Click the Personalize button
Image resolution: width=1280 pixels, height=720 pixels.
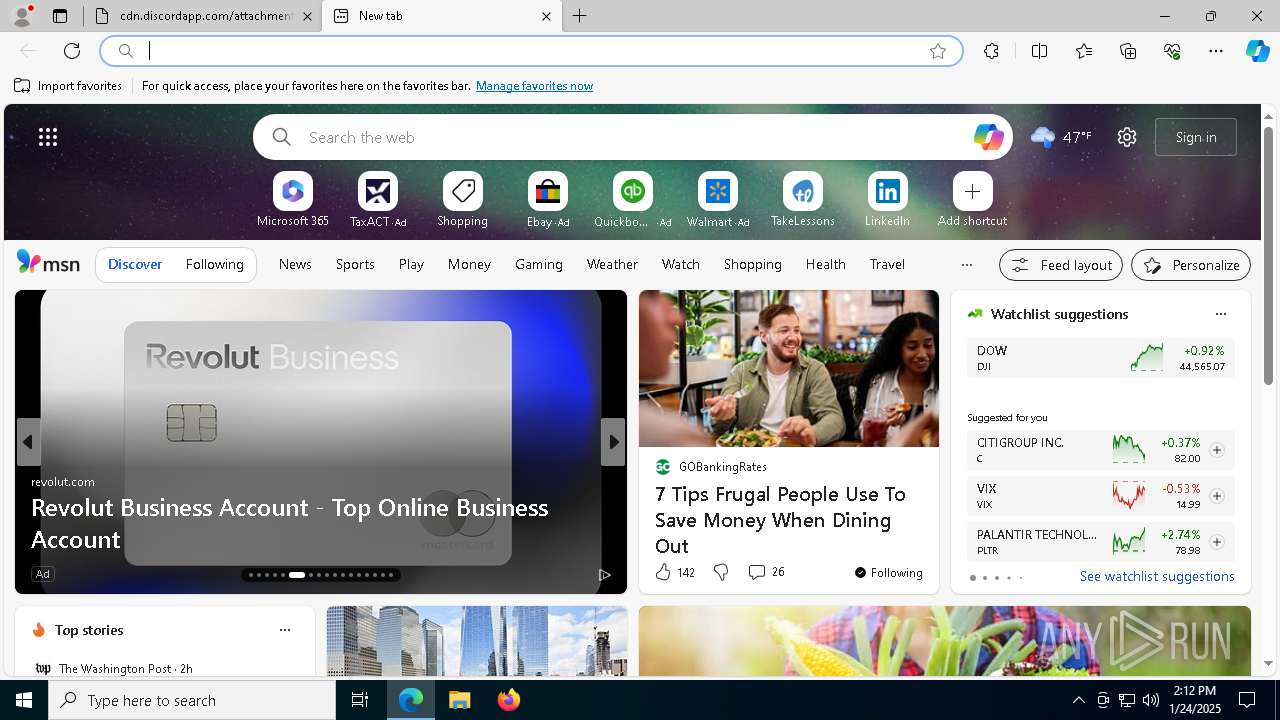(1191, 265)
